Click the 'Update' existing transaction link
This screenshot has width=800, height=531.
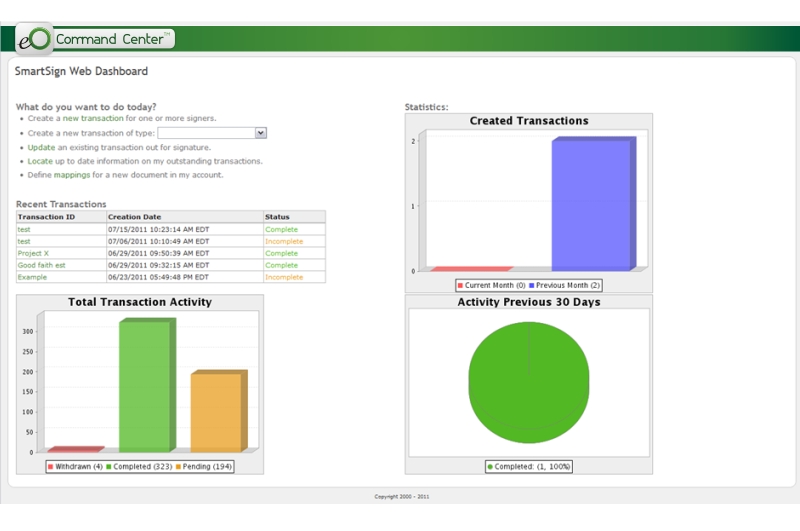(x=41, y=147)
